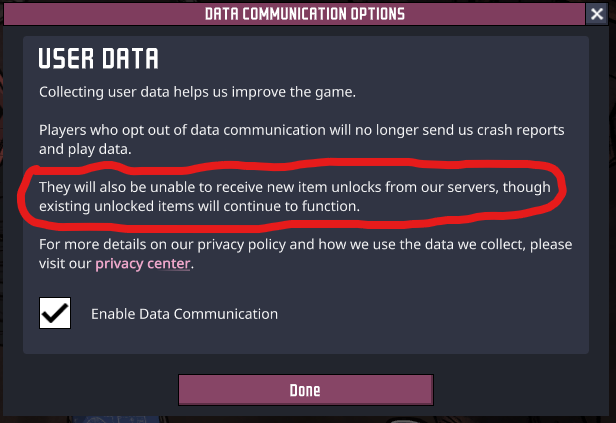Image resolution: width=616 pixels, height=423 pixels.
Task: Click the "existing unlocked items" text line
Action: click(199, 206)
